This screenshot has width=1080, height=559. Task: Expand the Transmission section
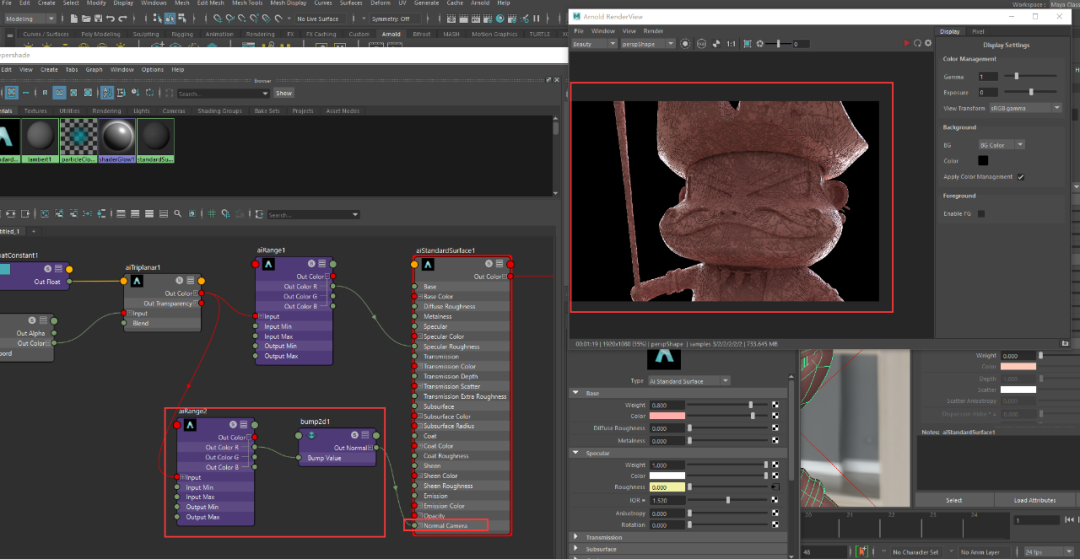click(576, 537)
